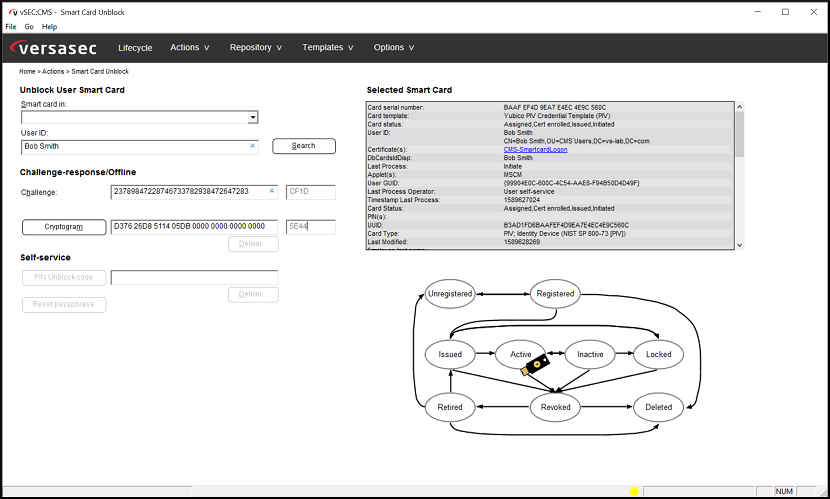Open the Help menu
This screenshot has width=830, height=499.
coord(49,26)
